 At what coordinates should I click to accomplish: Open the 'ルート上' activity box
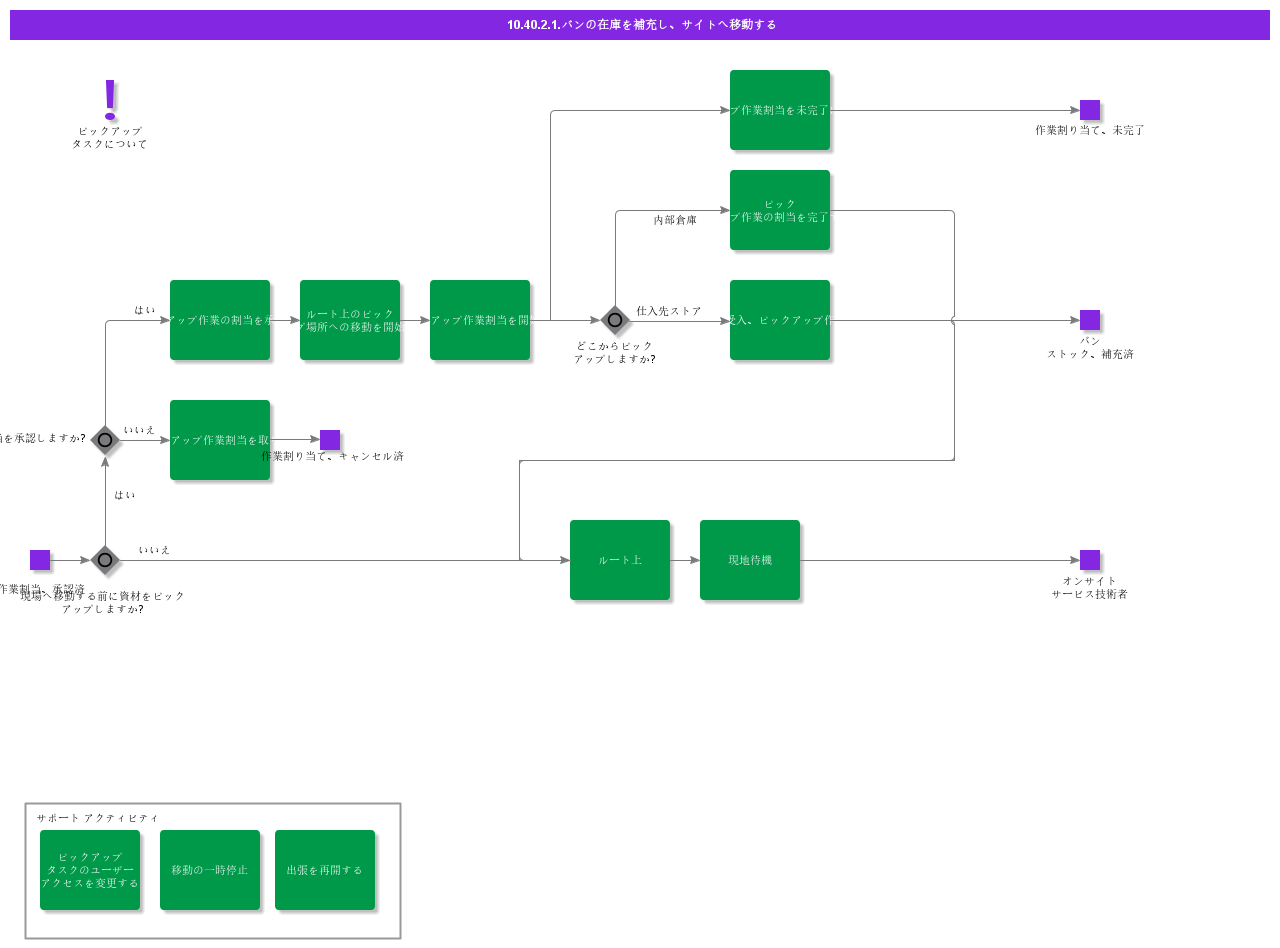tap(620, 560)
